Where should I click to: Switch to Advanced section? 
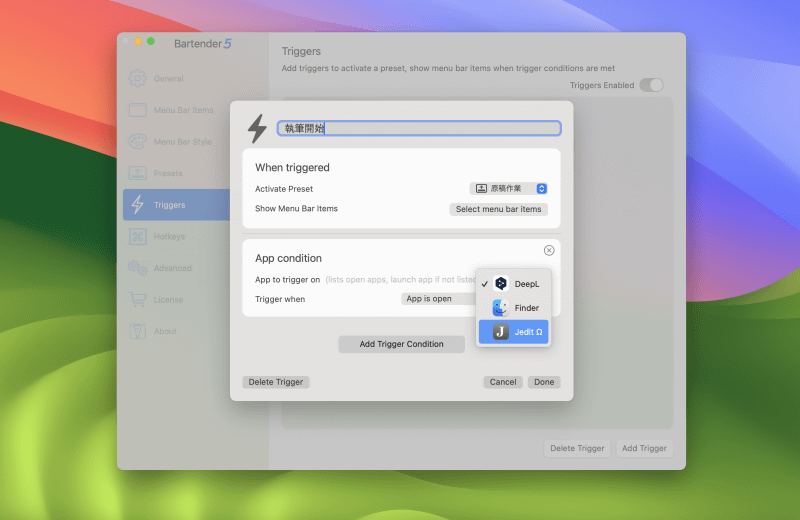[172, 268]
